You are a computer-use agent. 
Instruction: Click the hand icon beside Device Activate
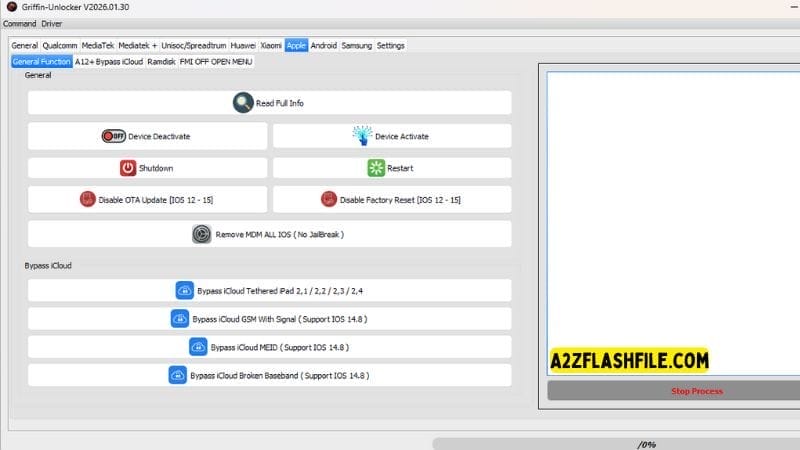[362, 136]
